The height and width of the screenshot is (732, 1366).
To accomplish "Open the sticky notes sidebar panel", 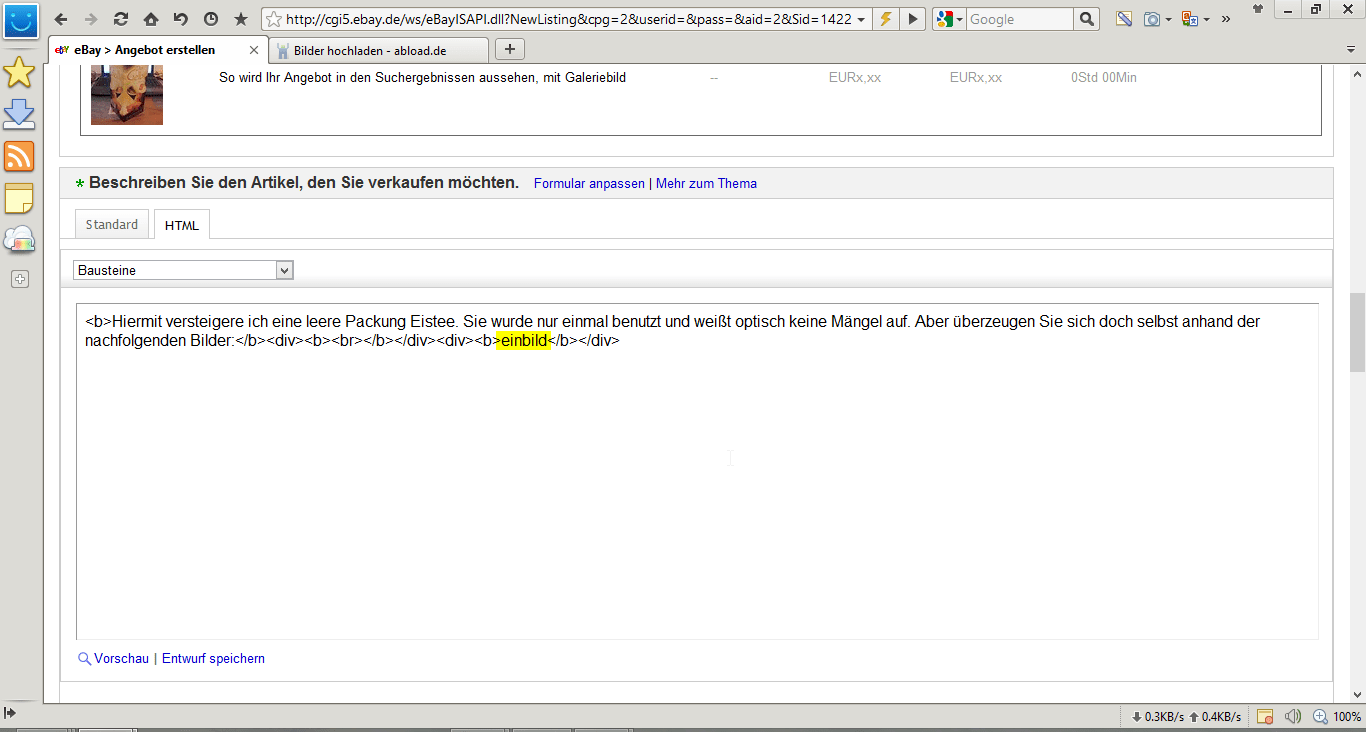I will [19, 198].
